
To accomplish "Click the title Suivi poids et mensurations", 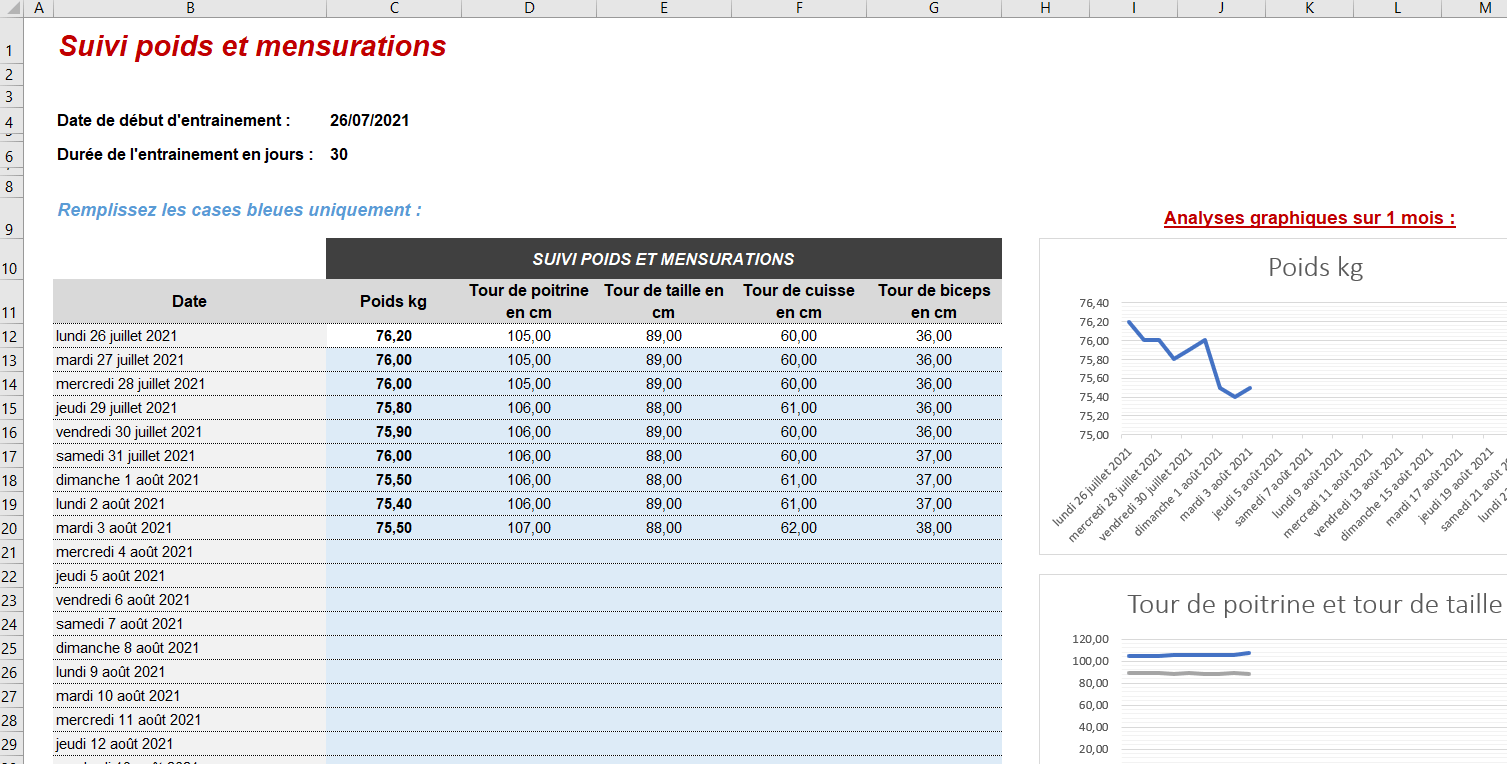I will tap(250, 46).
